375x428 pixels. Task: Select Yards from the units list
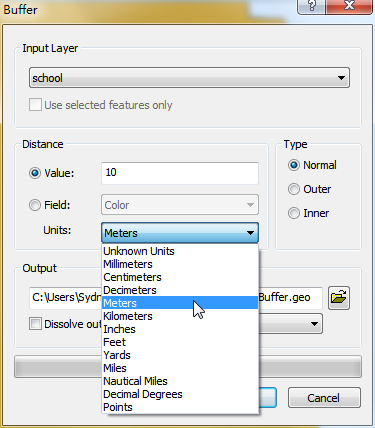pos(180,355)
